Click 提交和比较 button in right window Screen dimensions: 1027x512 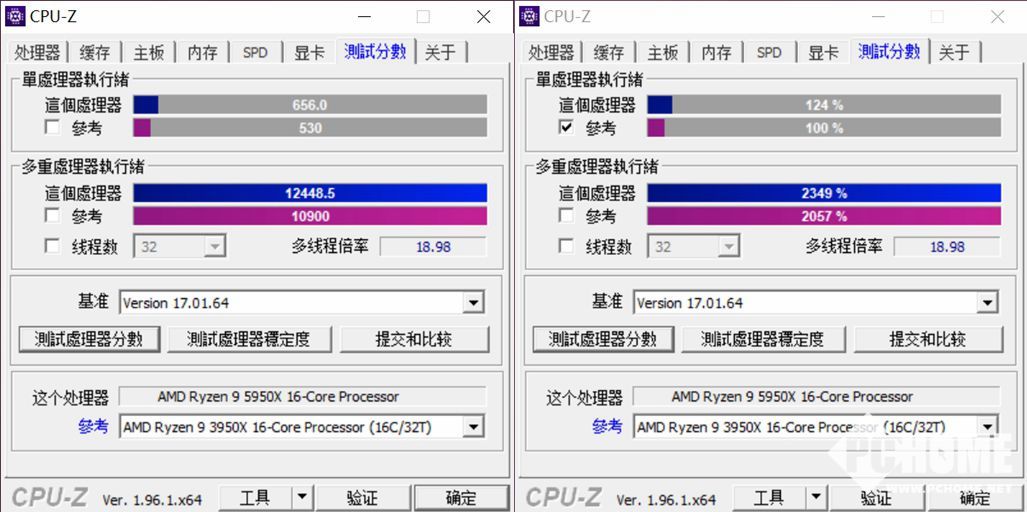(x=928, y=338)
